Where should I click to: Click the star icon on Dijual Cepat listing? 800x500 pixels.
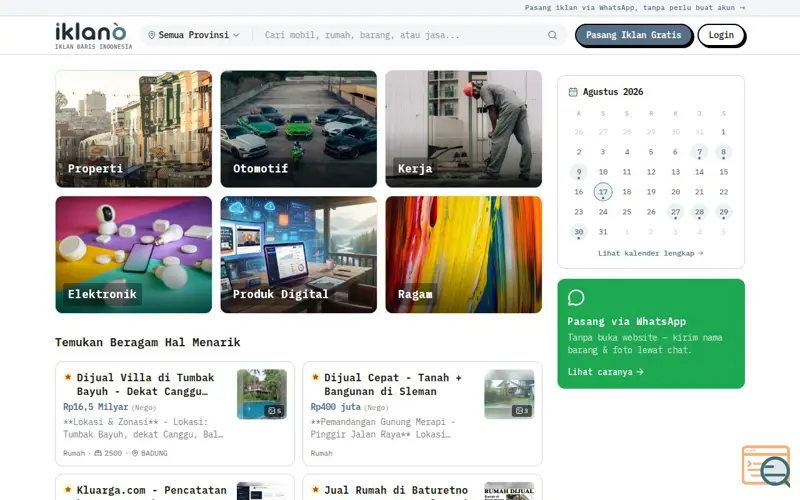click(315, 377)
